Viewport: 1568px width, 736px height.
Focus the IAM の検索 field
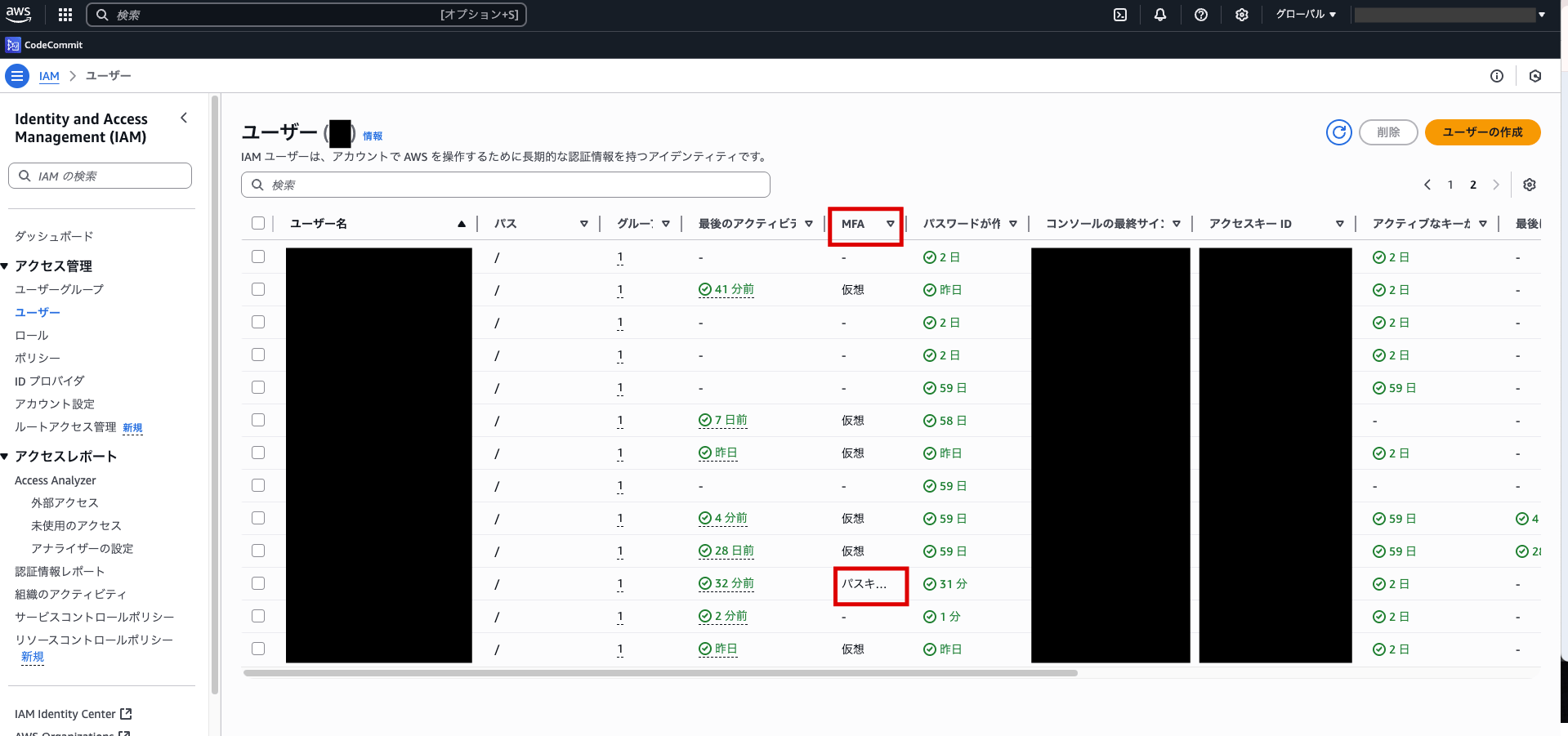pyautogui.click(x=101, y=176)
